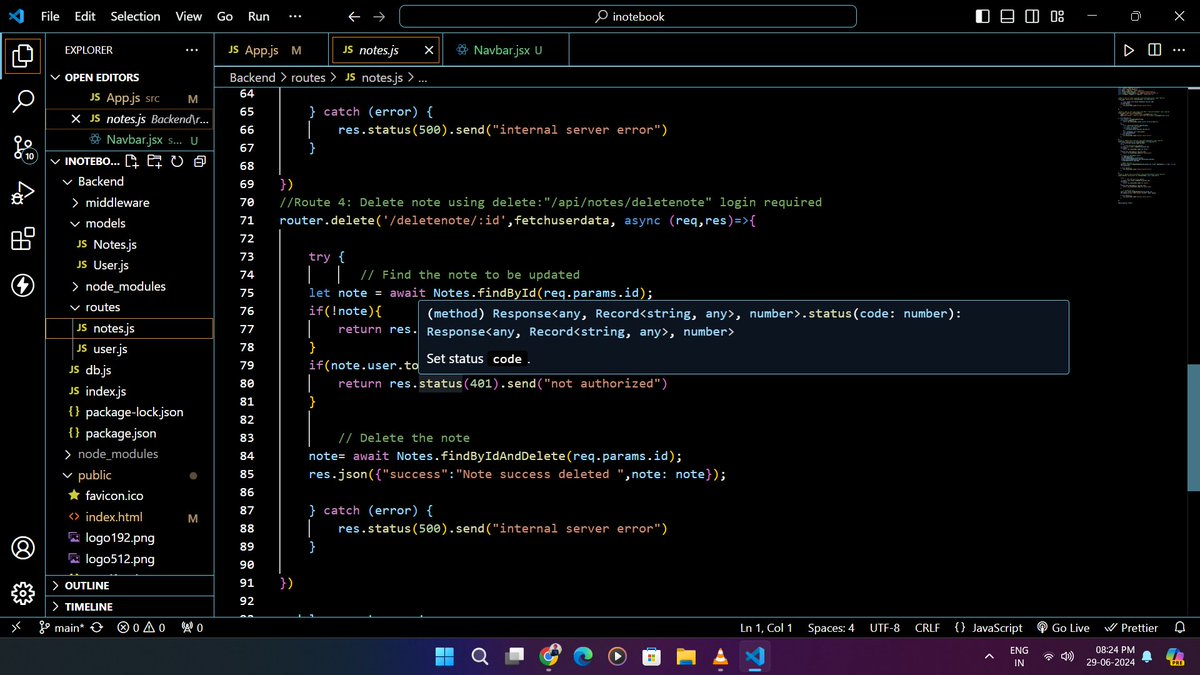Open the File menu

tap(50, 16)
